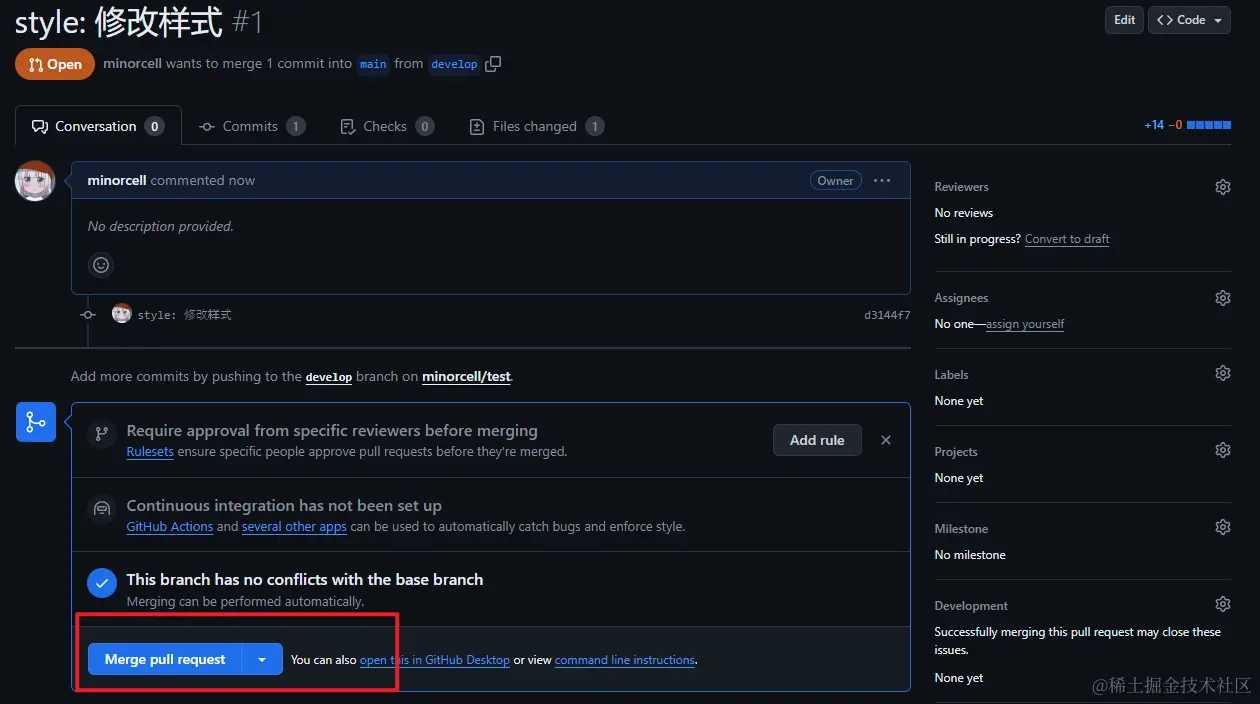Click the blue no-conflicts checkmark icon

(101, 582)
